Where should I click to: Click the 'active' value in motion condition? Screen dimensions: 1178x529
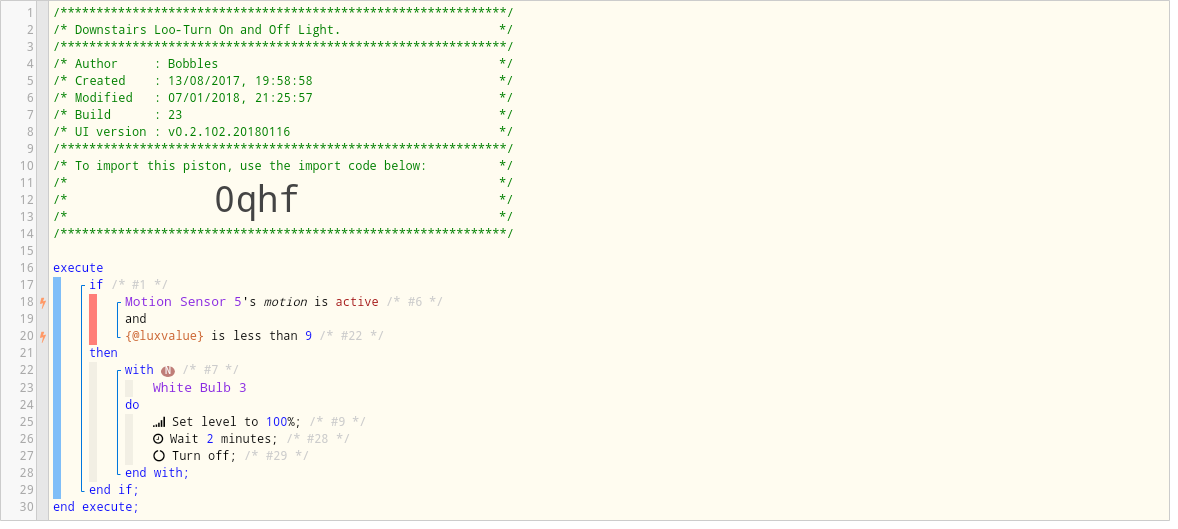(357, 302)
